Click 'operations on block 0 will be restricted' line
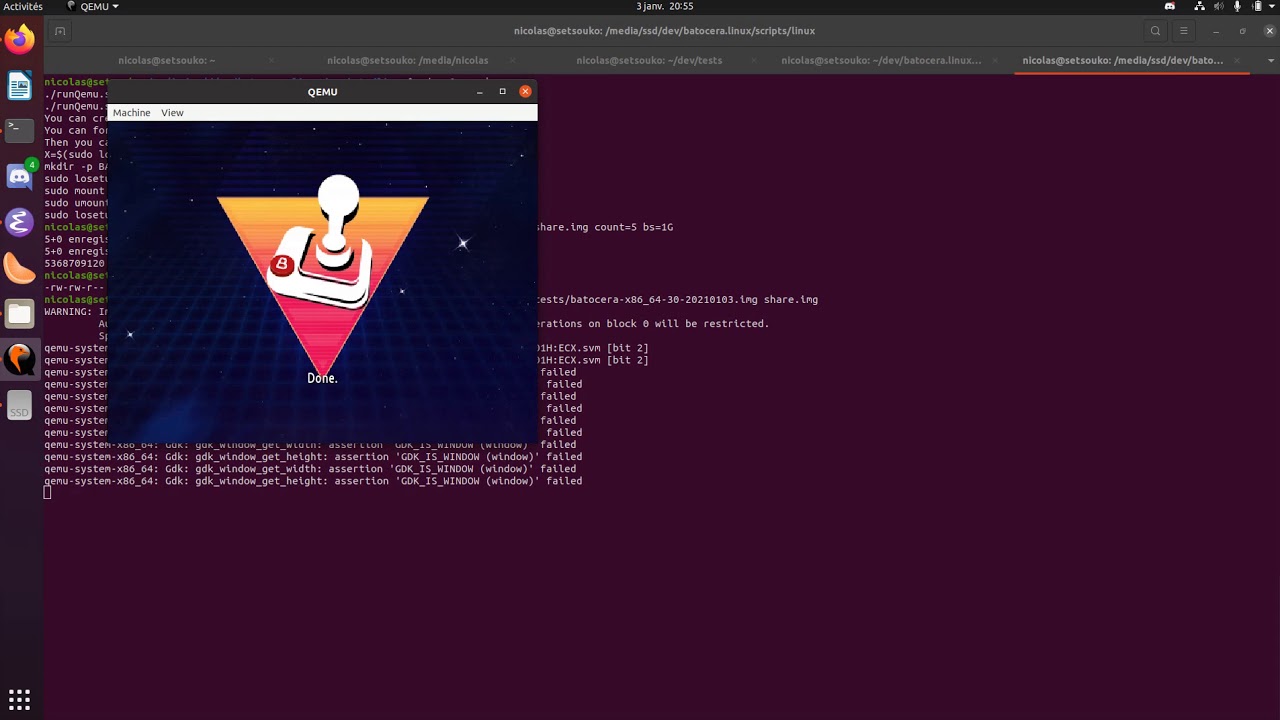Image resolution: width=1280 pixels, height=720 pixels. [x=654, y=323]
